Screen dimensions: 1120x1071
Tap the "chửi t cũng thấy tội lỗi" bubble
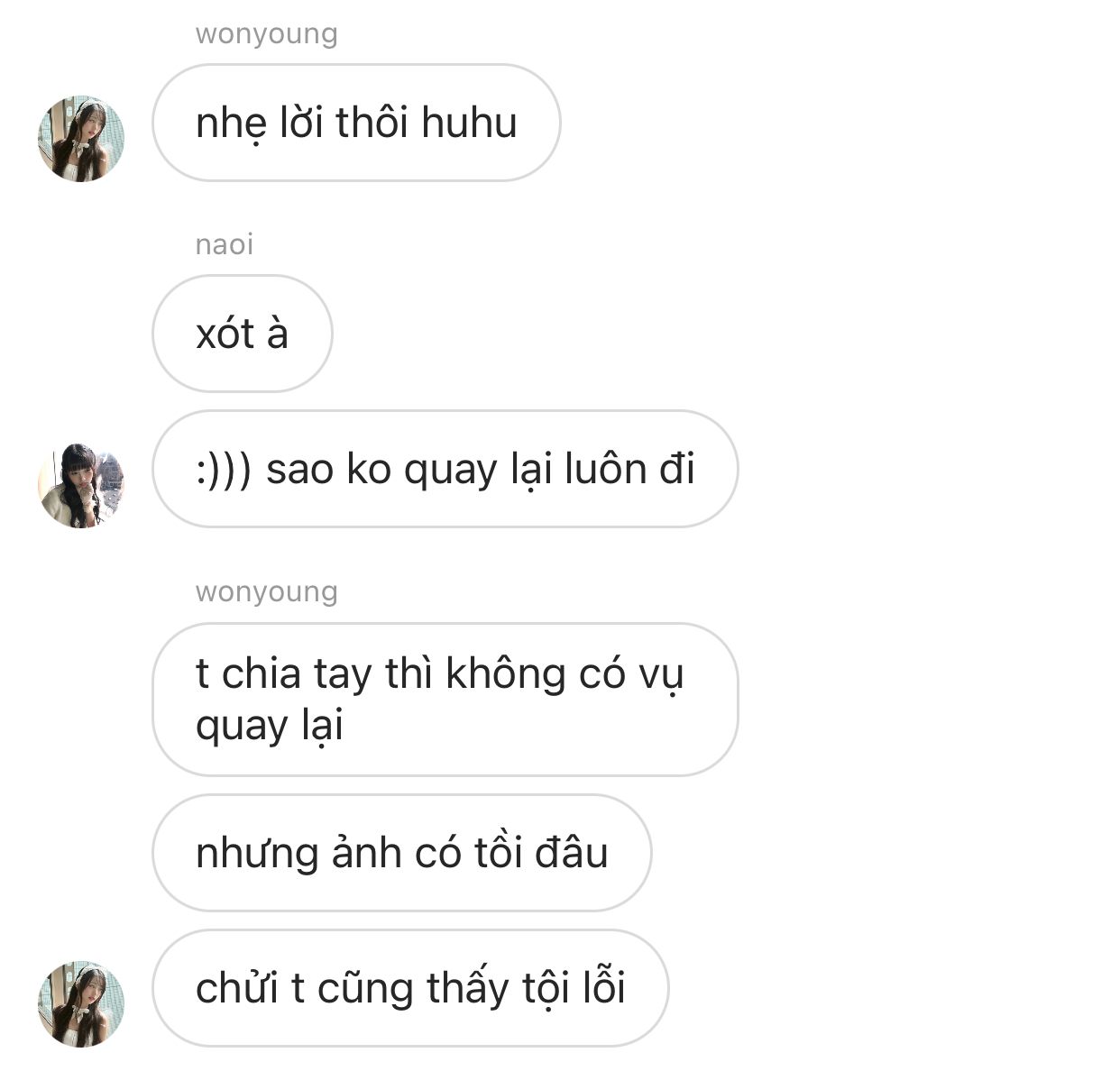410,988
